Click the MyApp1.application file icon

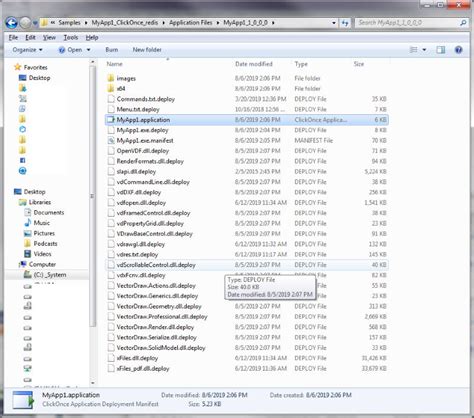[x=111, y=120]
